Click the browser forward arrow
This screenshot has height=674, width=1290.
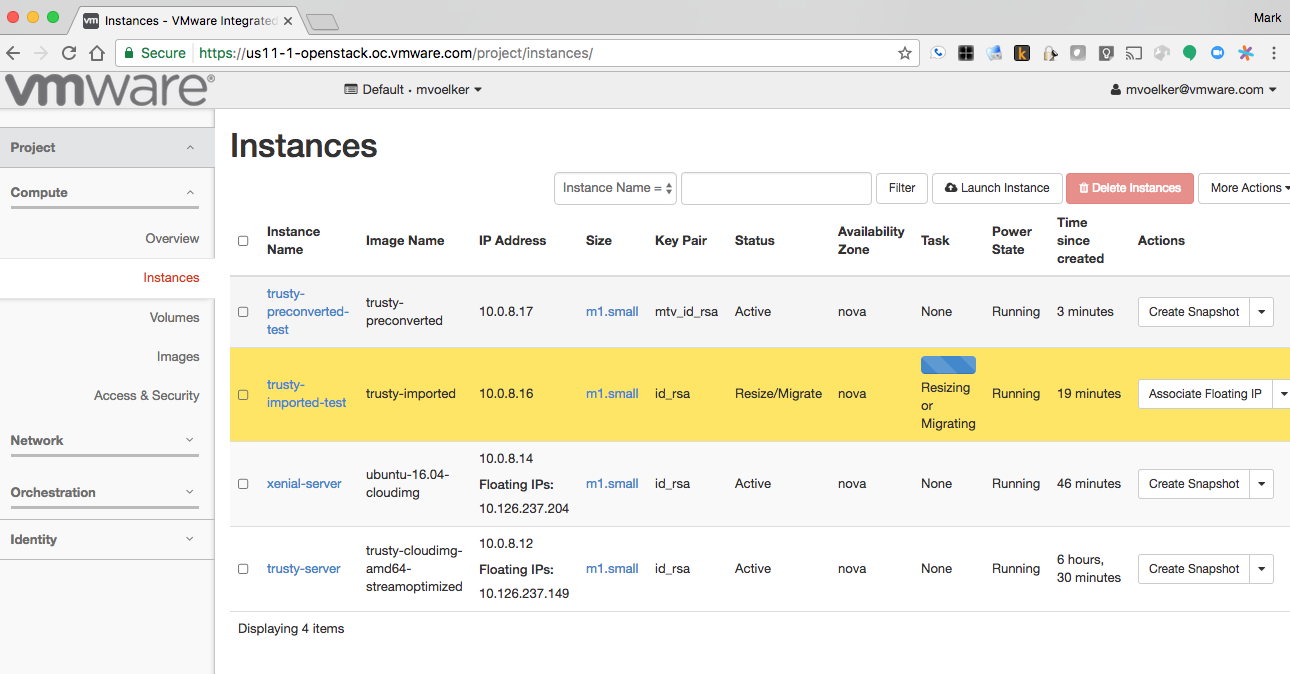41,53
